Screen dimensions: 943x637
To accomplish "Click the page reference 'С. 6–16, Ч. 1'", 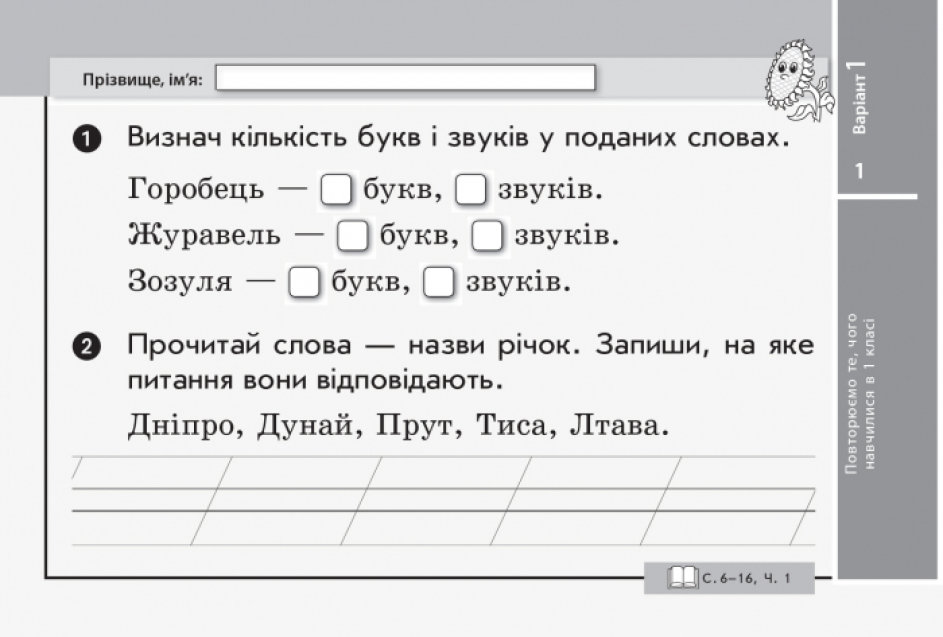I will click(746, 579).
